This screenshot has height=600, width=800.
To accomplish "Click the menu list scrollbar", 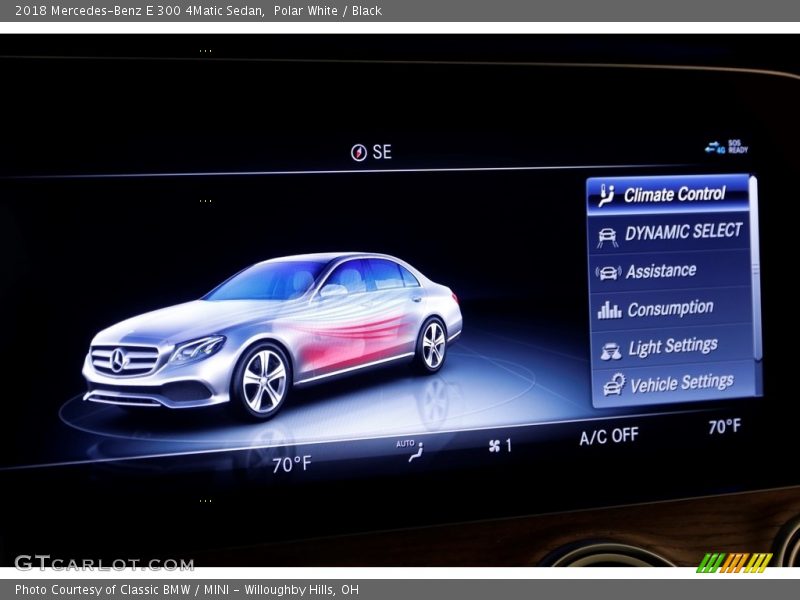I will [x=756, y=269].
